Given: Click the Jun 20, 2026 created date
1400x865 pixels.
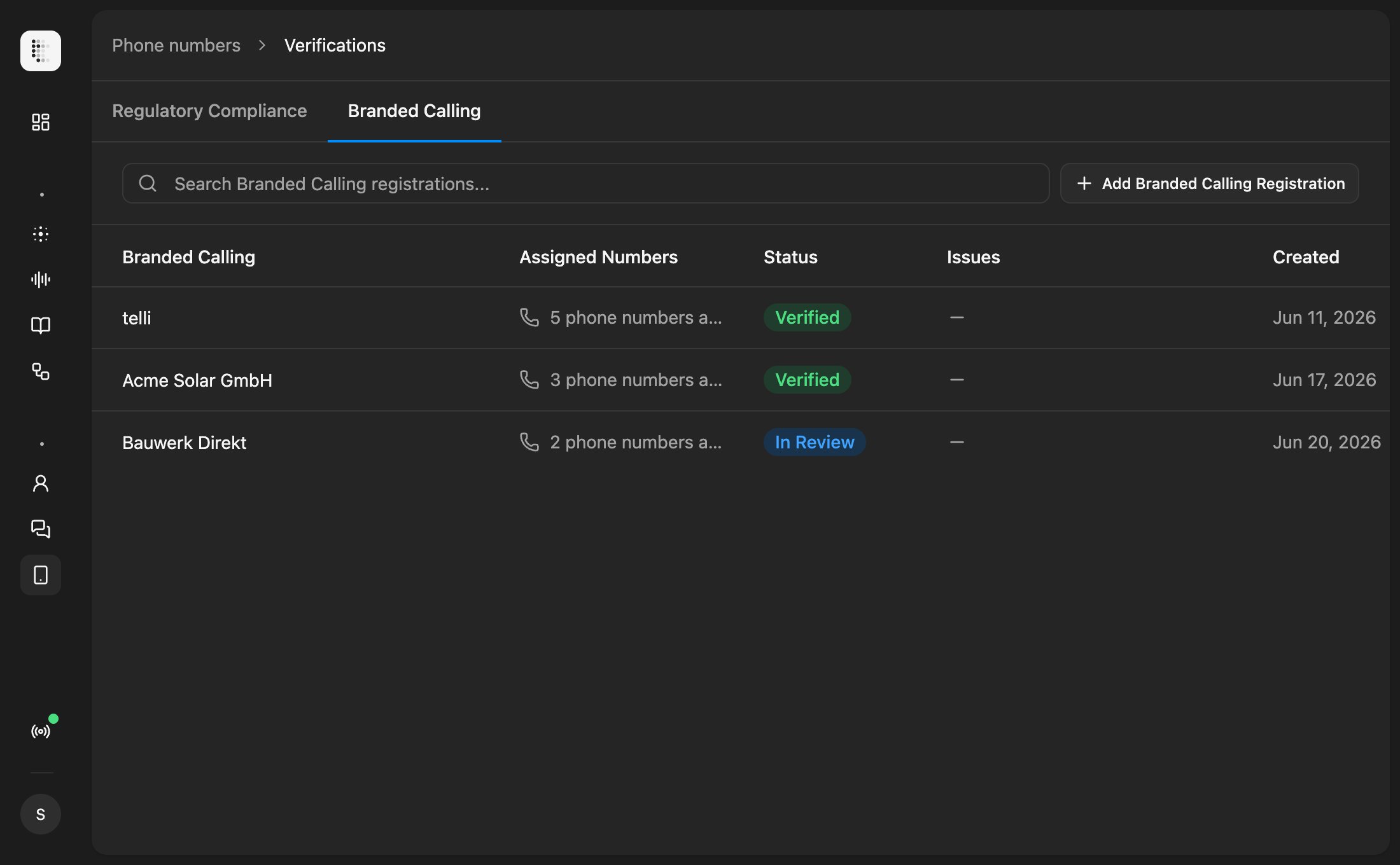Looking at the screenshot, I should point(1327,442).
